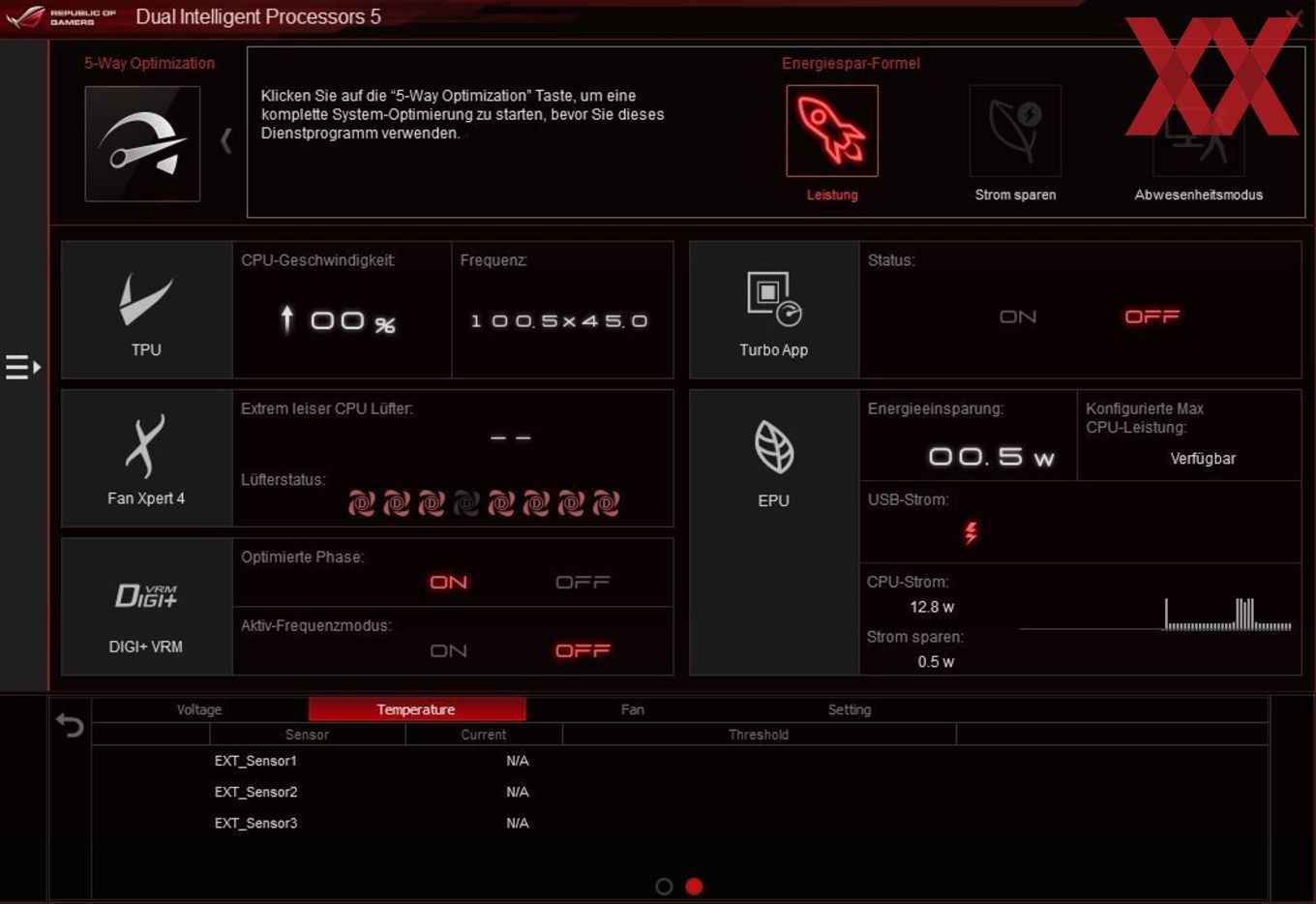Switch to the Temperature tab
1316x904 pixels.
click(x=416, y=709)
